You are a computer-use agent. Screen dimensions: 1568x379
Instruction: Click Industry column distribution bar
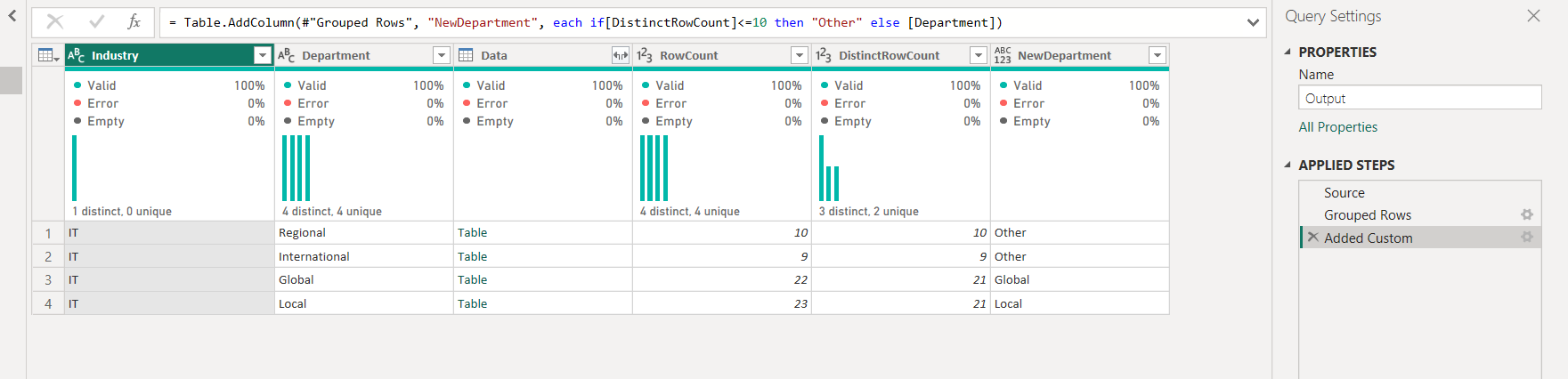pos(74,168)
